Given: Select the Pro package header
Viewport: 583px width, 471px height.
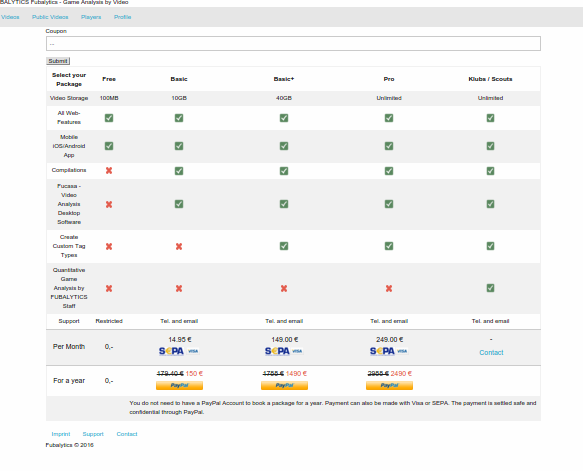Looking at the screenshot, I should [x=389, y=79].
